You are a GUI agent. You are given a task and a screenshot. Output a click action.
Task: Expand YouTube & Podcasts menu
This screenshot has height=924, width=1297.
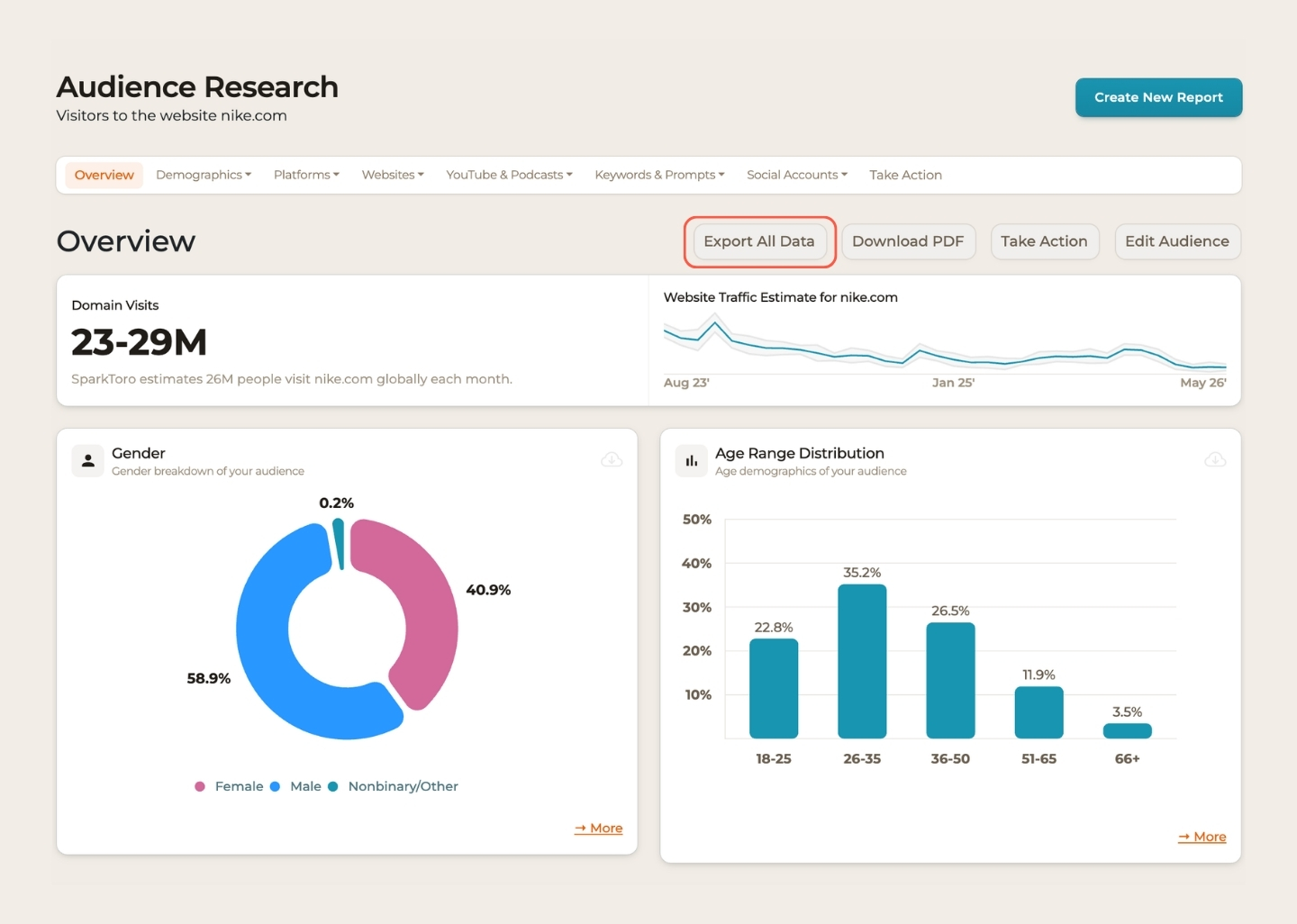pos(509,175)
